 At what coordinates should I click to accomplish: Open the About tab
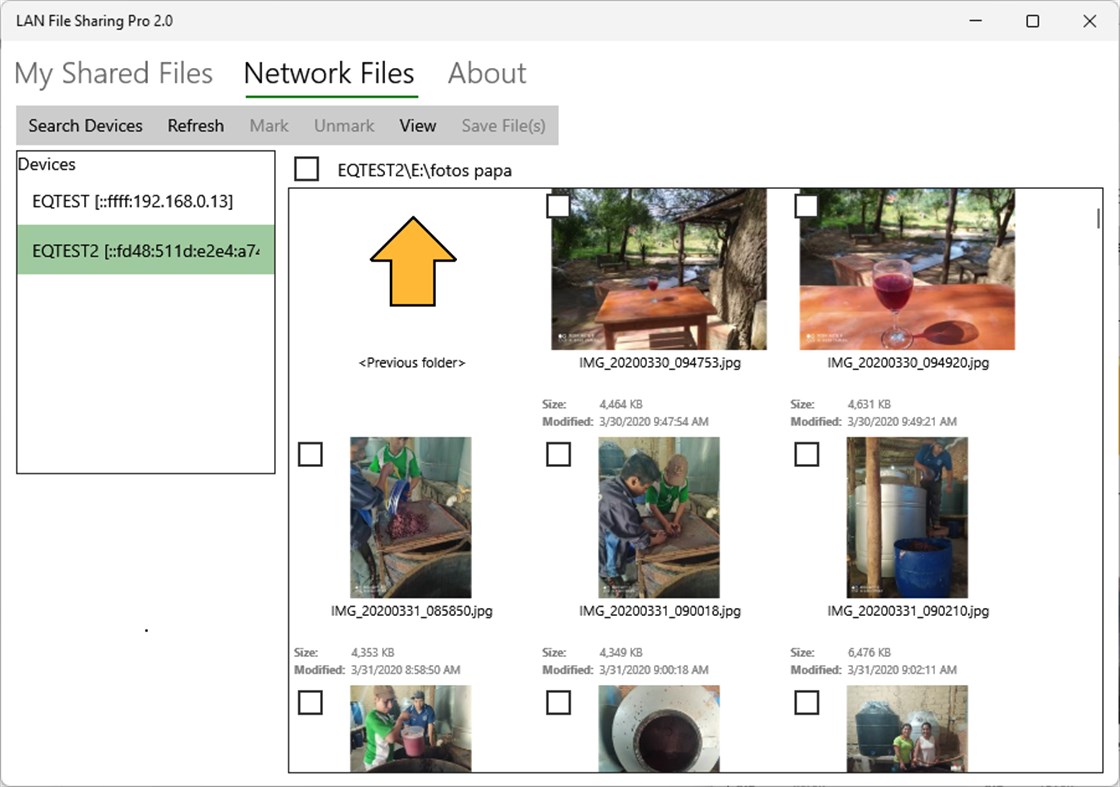(x=486, y=72)
